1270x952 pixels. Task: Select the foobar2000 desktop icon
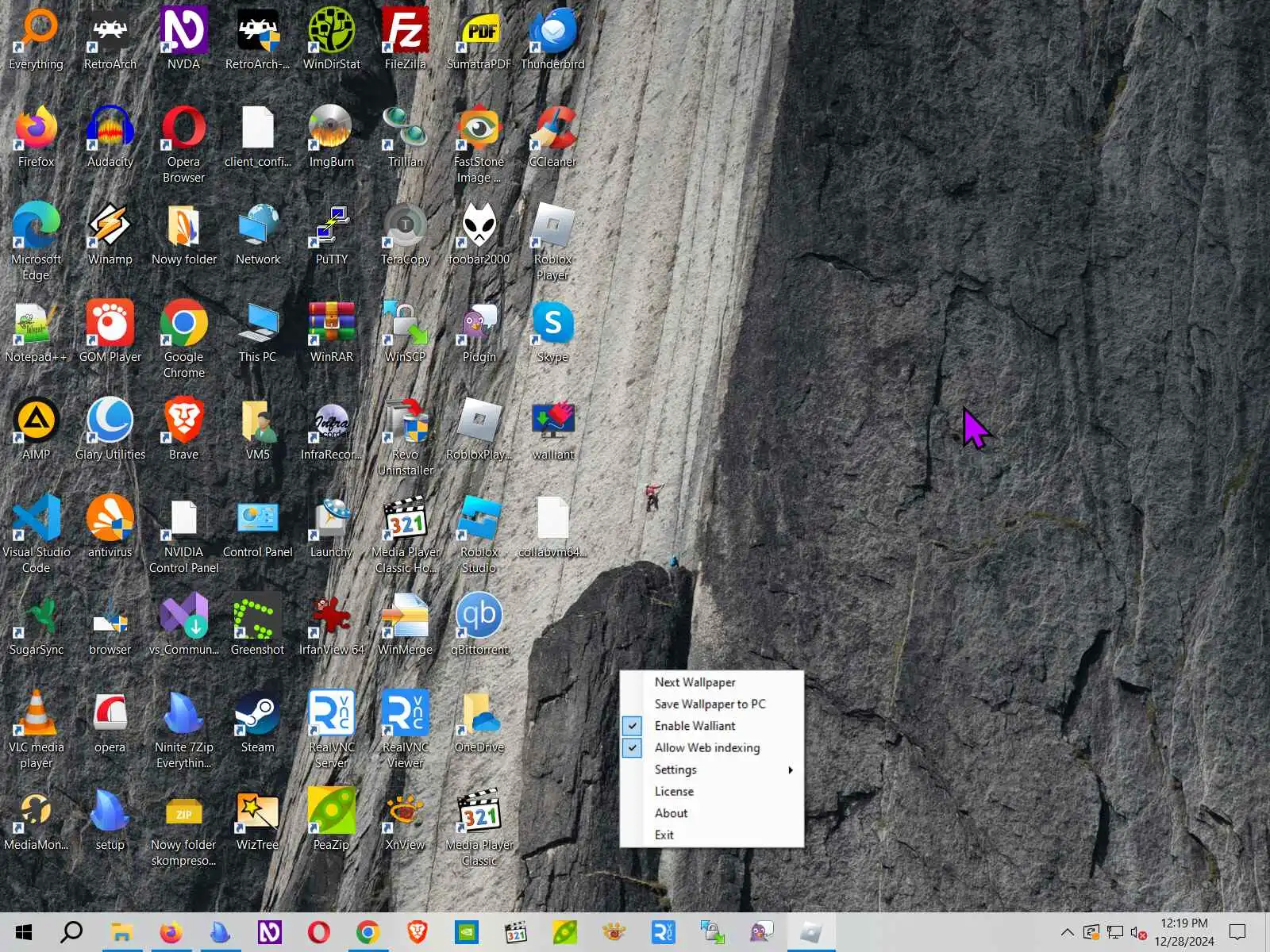[479, 233]
